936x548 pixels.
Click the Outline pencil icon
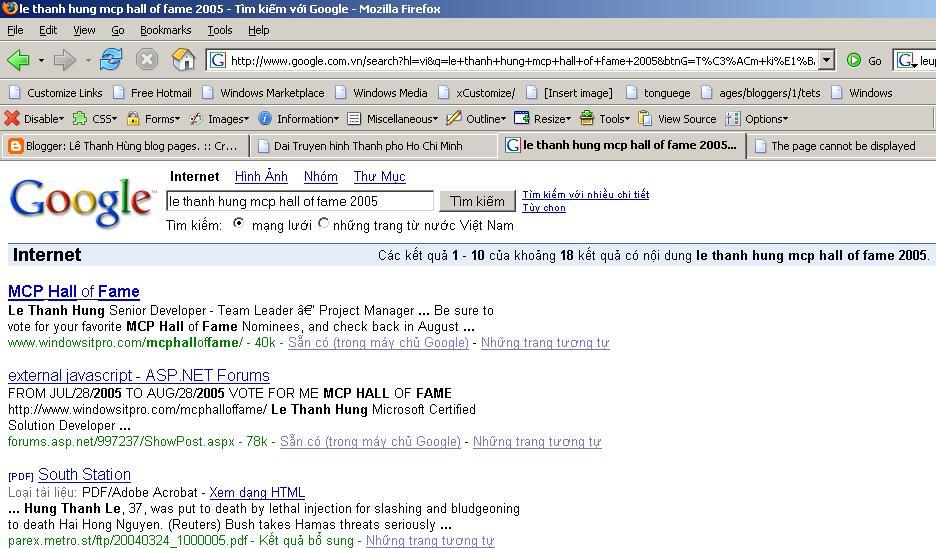454,118
